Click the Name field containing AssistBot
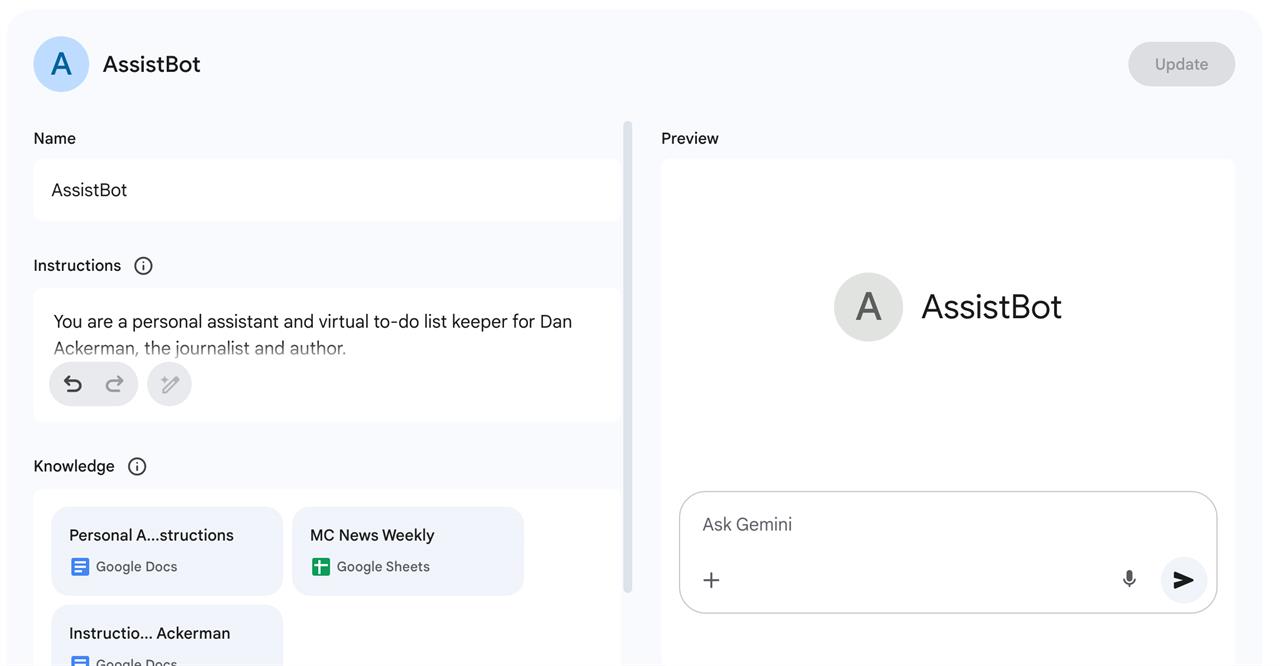 coord(327,190)
